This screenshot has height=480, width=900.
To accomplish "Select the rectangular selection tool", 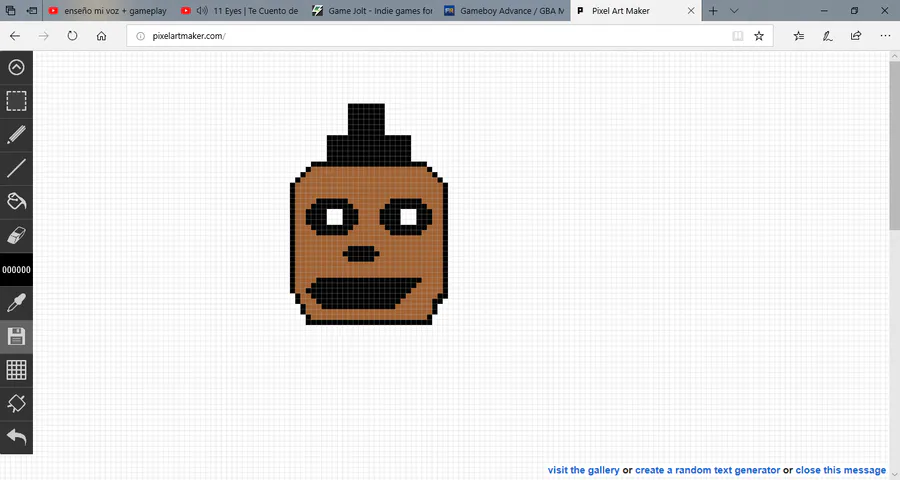I will click(16, 101).
